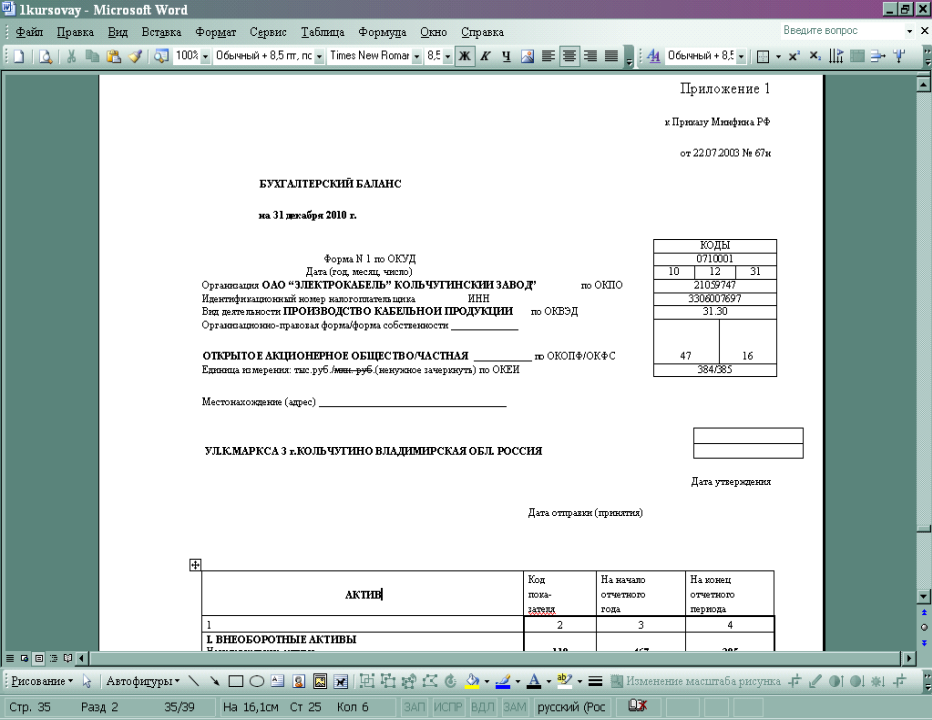Select the Oval drawing tool
932x720 pixels.
(x=257, y=681)
